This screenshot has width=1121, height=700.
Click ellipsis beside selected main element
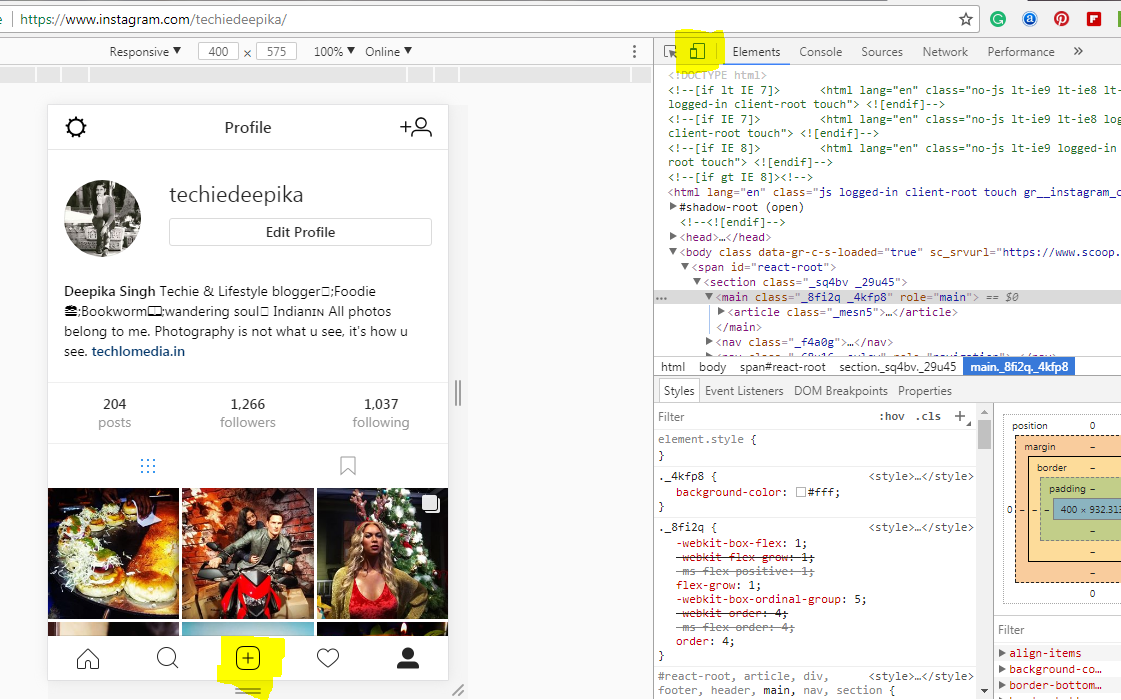[x=662, y=297]
